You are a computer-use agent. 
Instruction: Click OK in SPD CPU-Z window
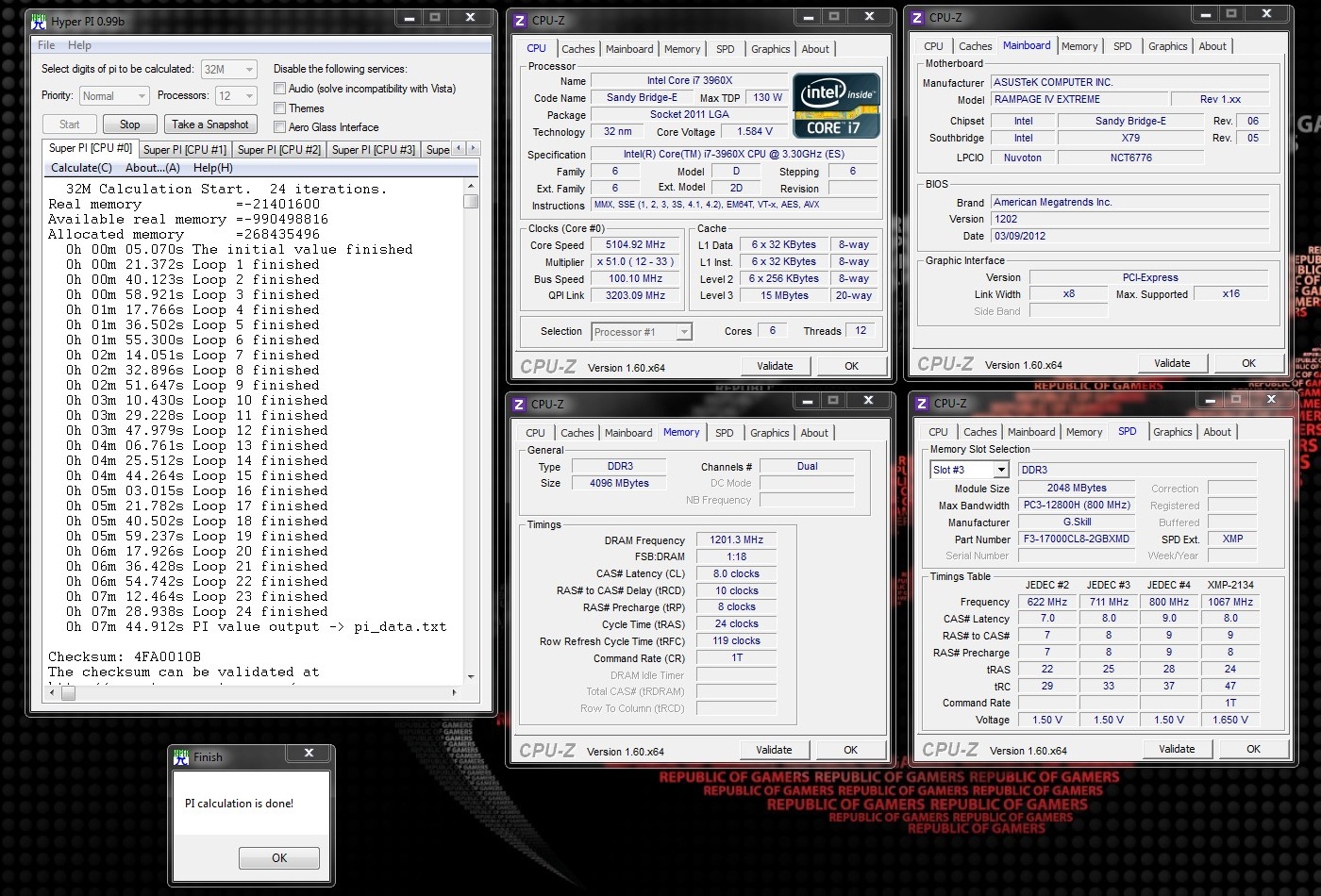(x=1254, y=749)
